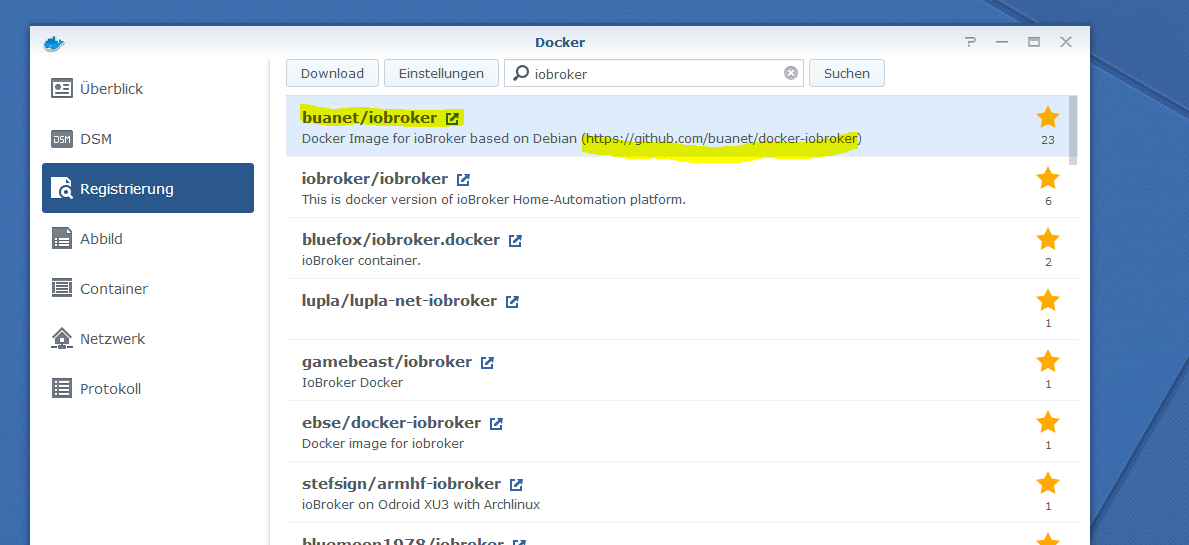Open external link icon beside bluefox/iobroker.docker

tap(516, 240)
